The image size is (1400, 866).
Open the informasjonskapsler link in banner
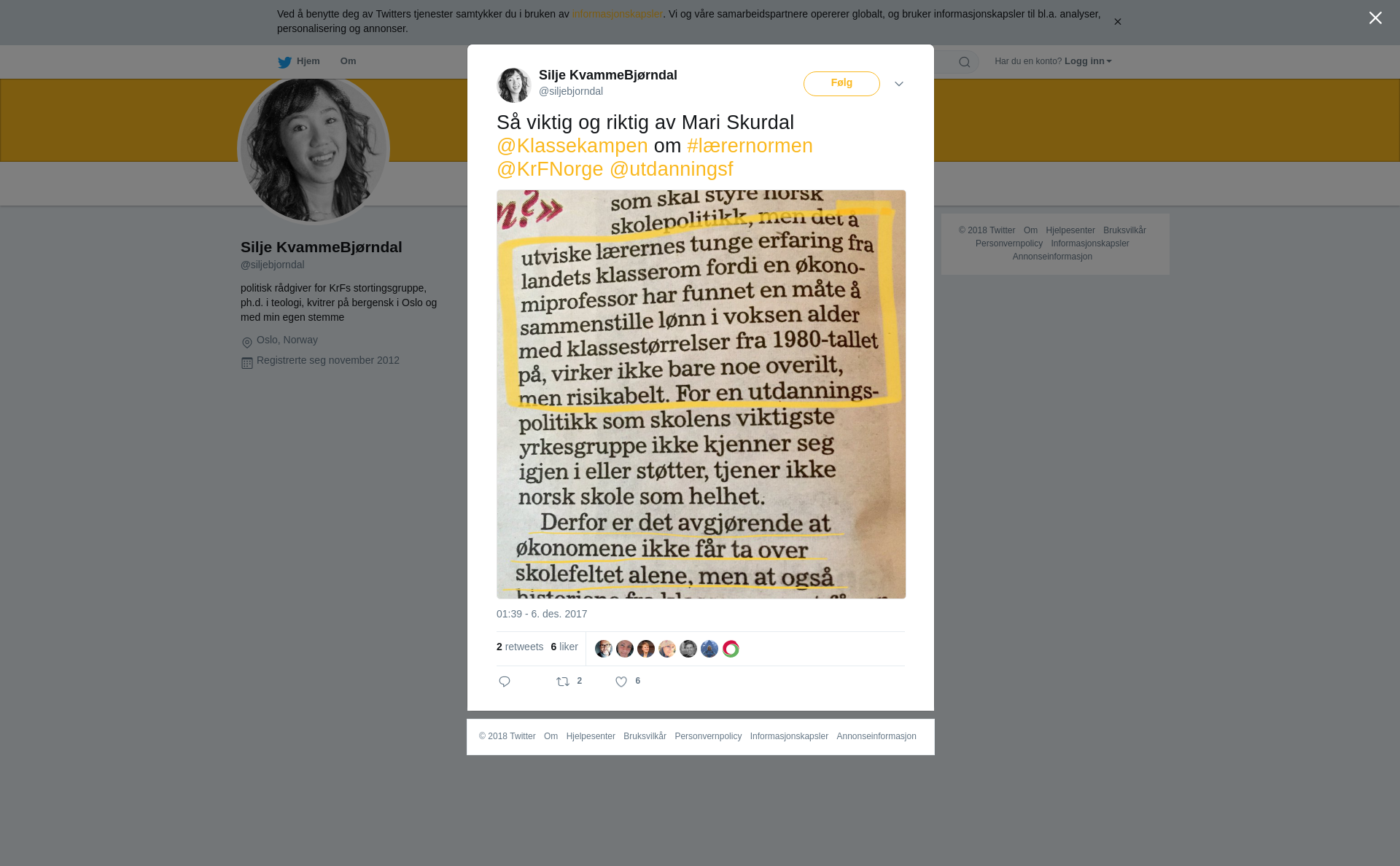pyautogui.click(x=617, y=14)
